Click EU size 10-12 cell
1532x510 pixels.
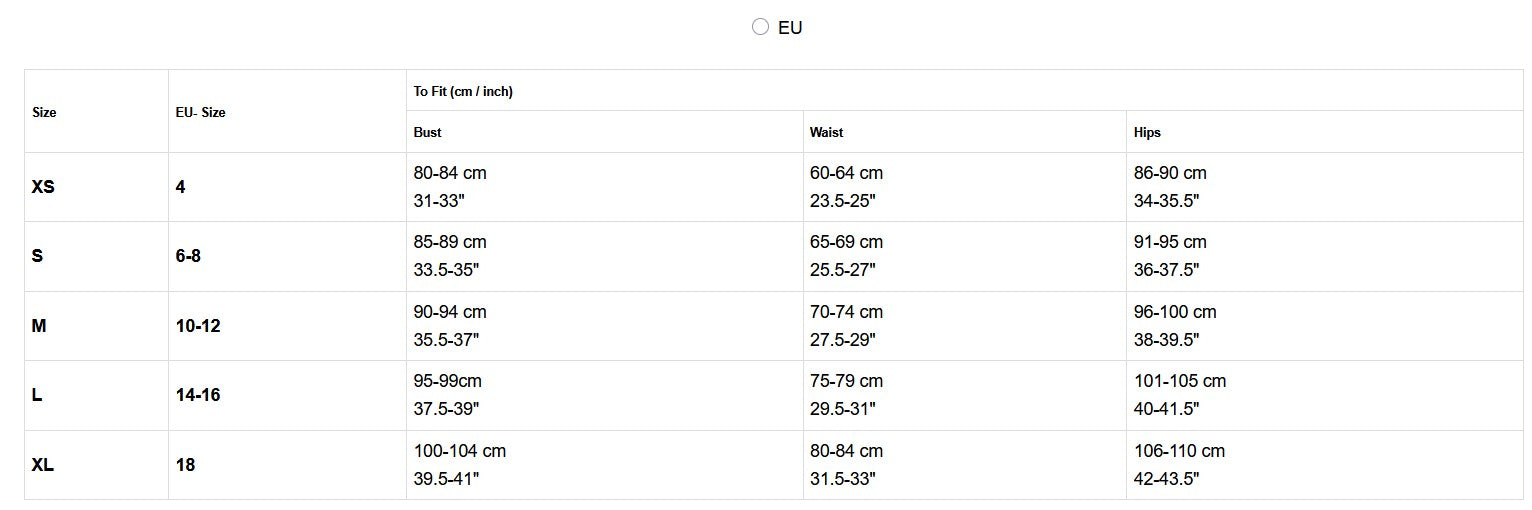(198, 326)
